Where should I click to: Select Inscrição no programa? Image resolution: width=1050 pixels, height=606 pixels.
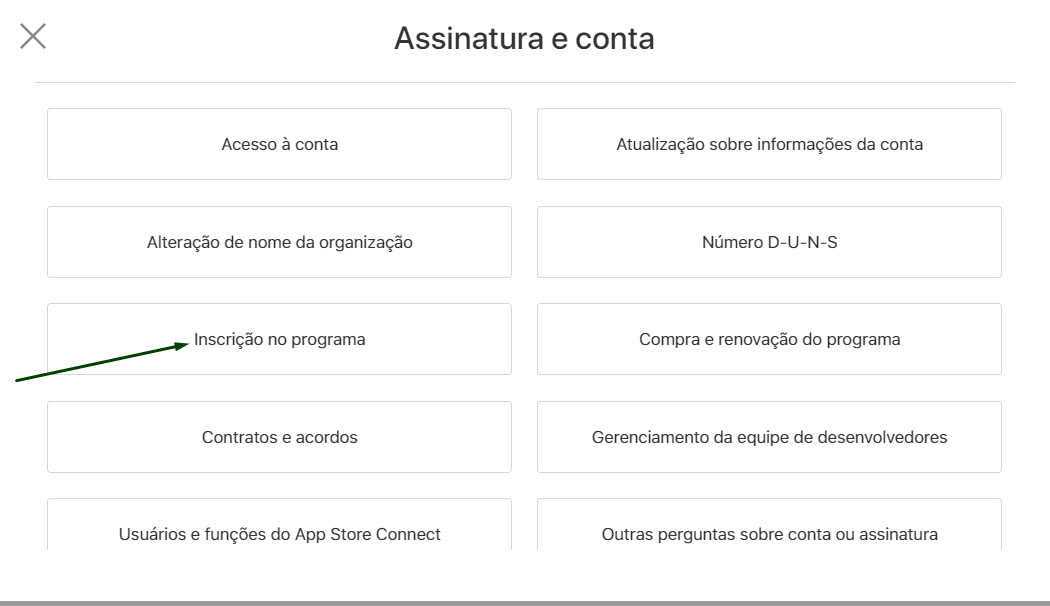tap(279, 339)
